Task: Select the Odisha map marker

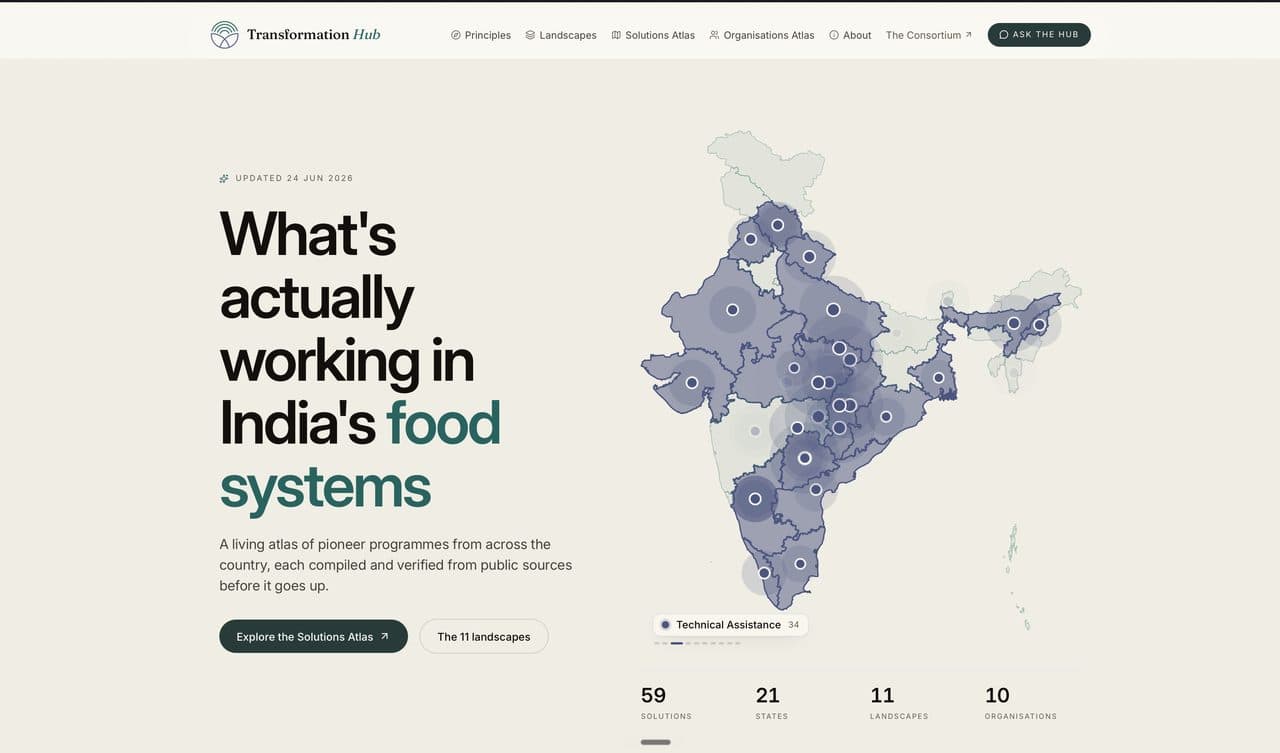Action: point(886,416)
